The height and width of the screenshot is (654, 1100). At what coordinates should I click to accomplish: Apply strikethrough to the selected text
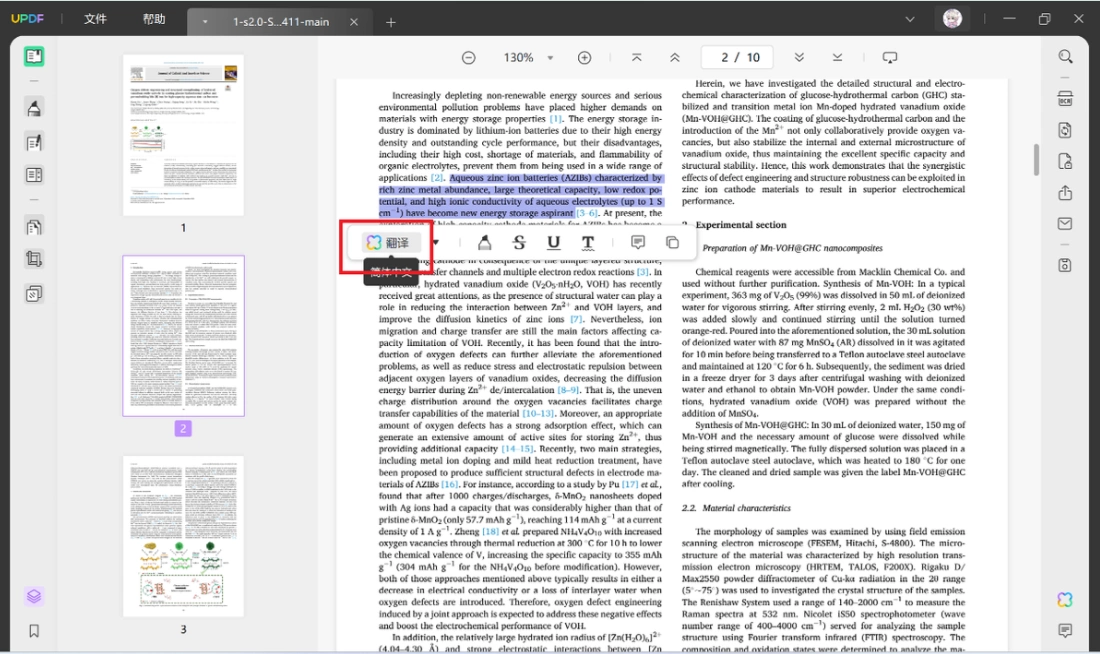(x=519, y=243)
